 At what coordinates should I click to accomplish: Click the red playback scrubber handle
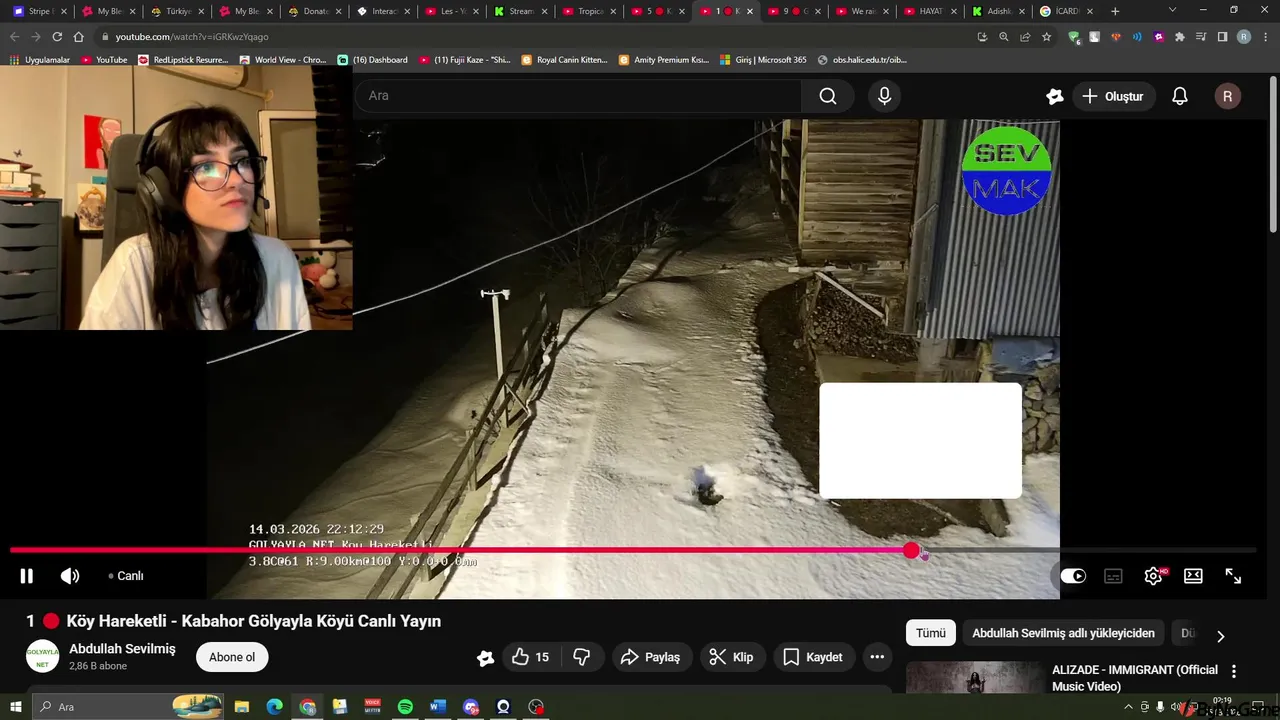click(x=911, y=550)
